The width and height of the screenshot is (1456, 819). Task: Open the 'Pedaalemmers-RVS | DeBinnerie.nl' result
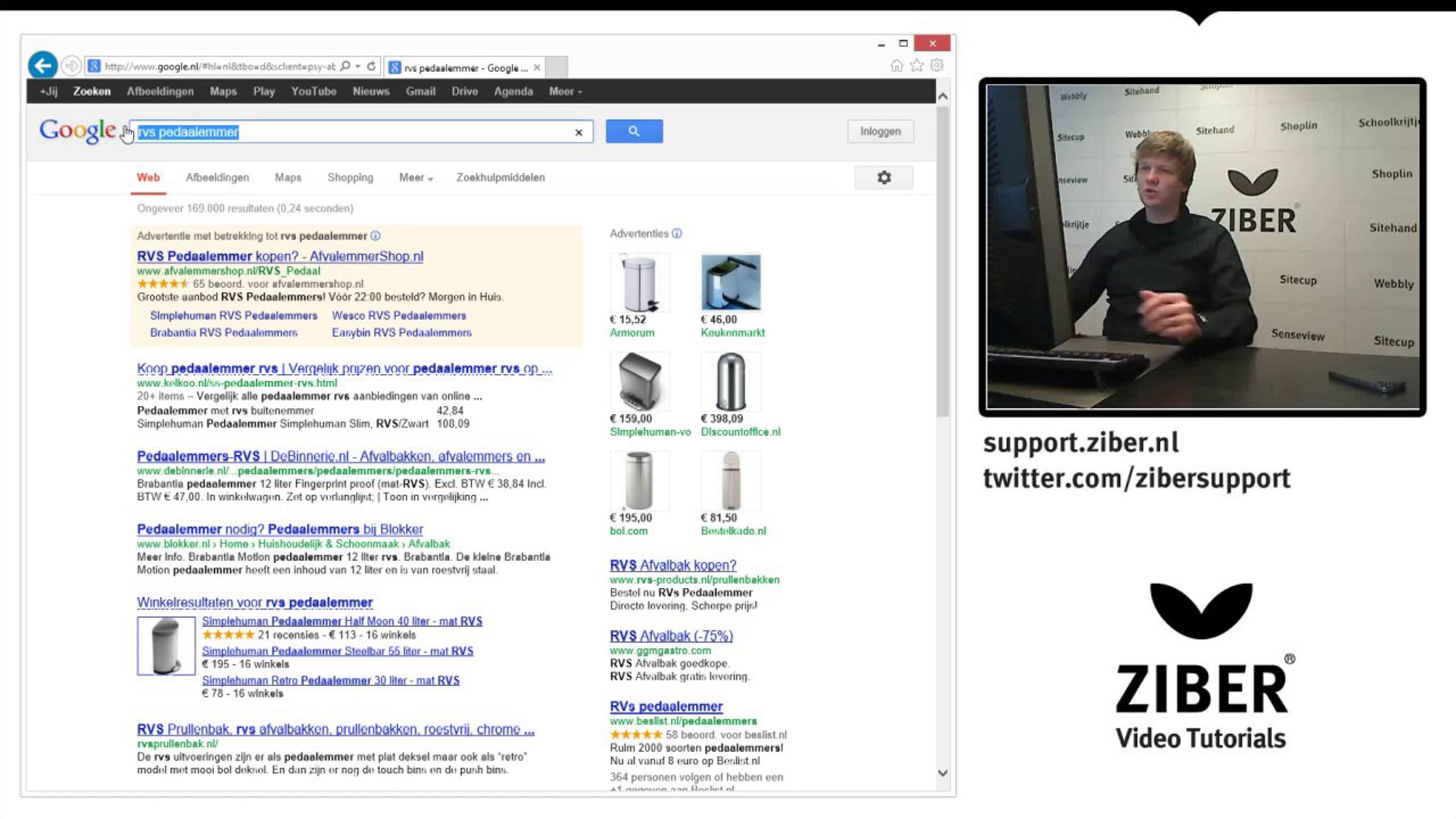(x=341, y=457)
